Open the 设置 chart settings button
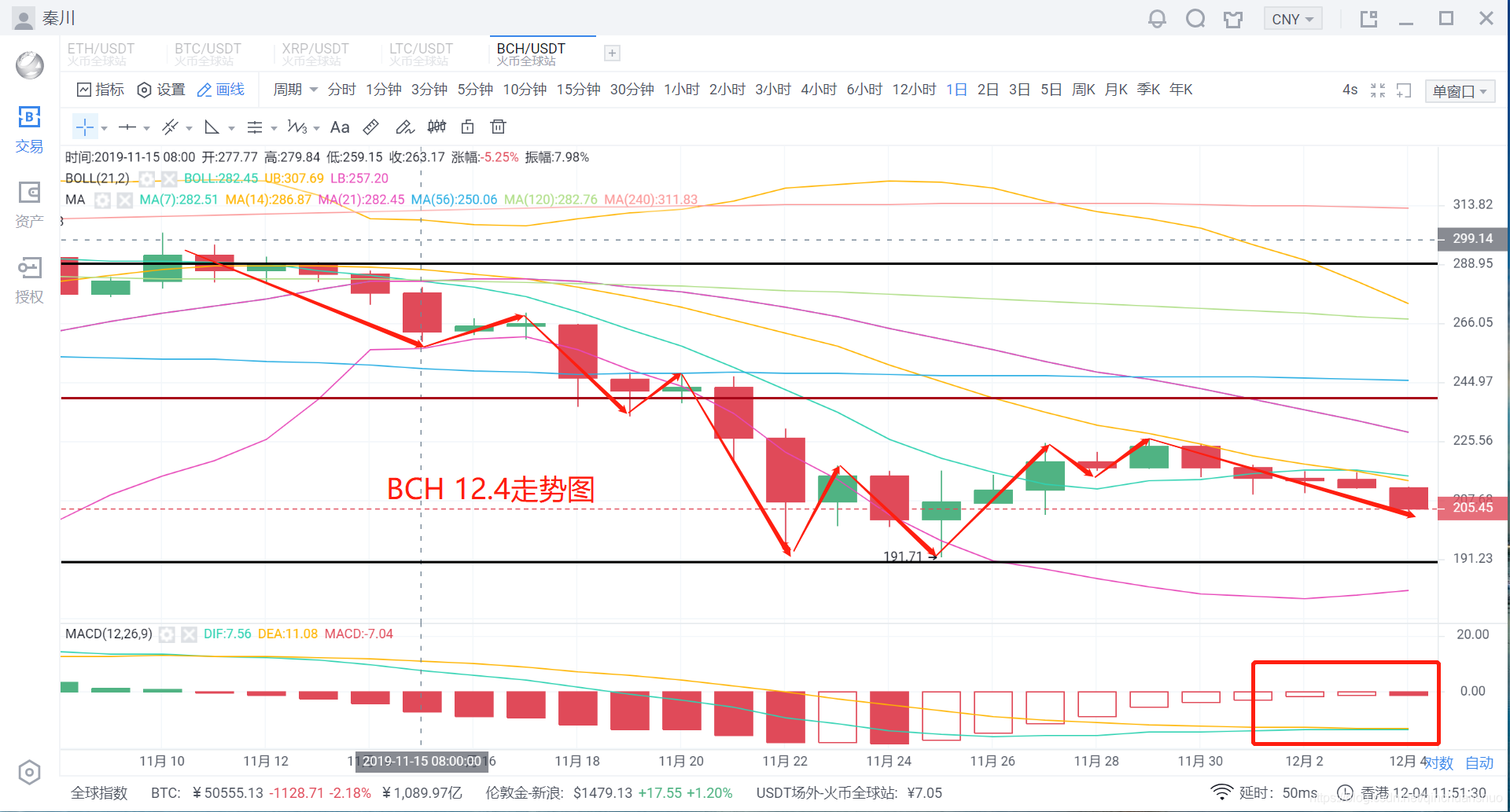 [161, 90]
